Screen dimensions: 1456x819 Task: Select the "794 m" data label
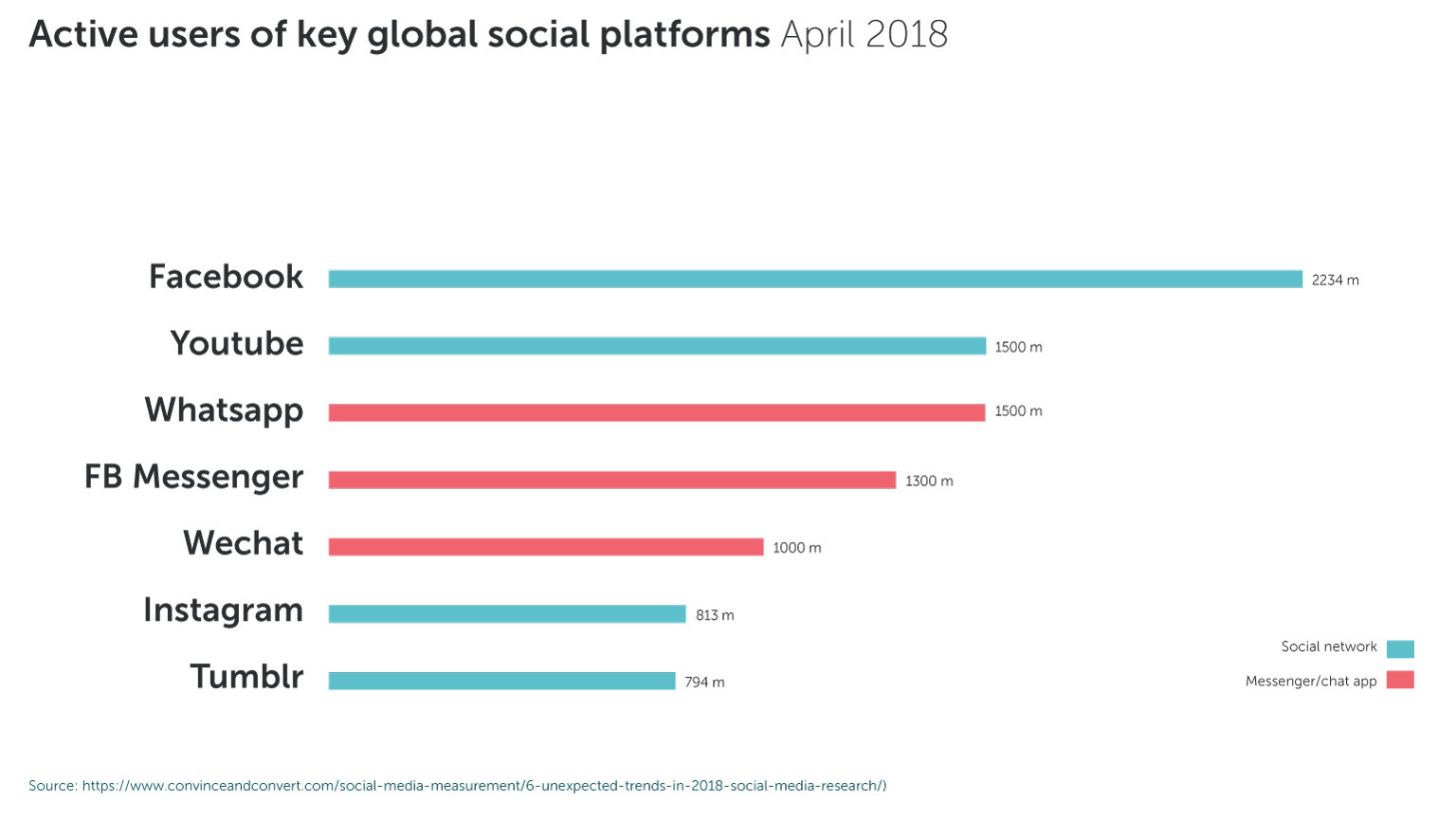704,682
